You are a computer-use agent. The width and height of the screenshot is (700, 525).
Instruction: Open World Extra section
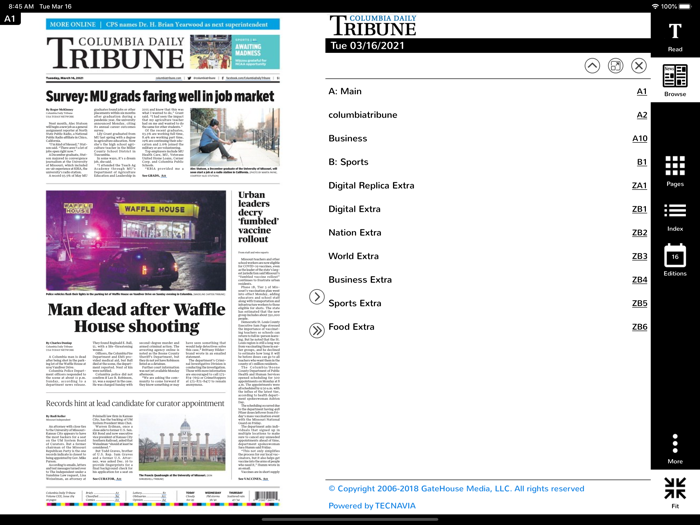click(353, 256)
